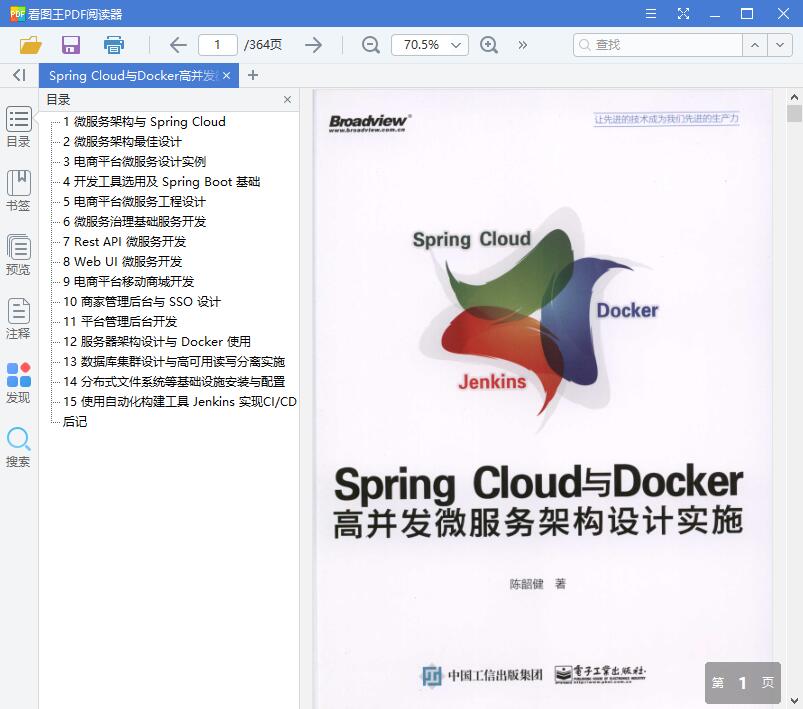Enter fullscreen mode with expand icon

[683, 13]
